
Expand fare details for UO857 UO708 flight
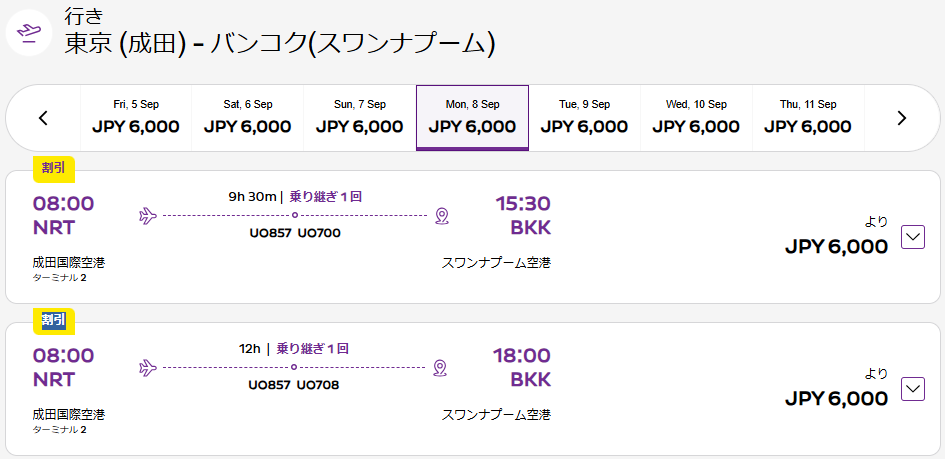tap(912, 389)
